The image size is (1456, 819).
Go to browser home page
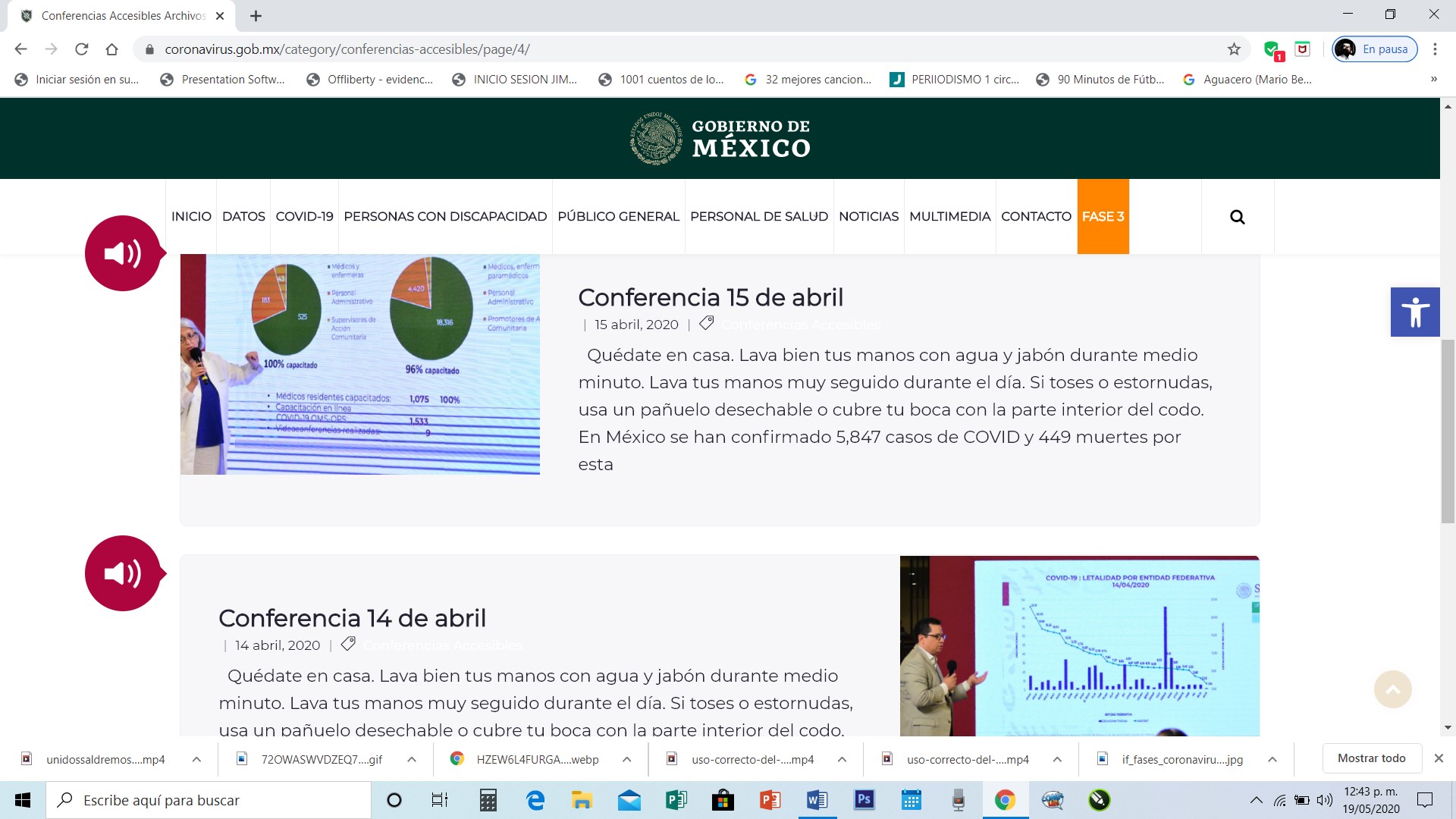112,49
